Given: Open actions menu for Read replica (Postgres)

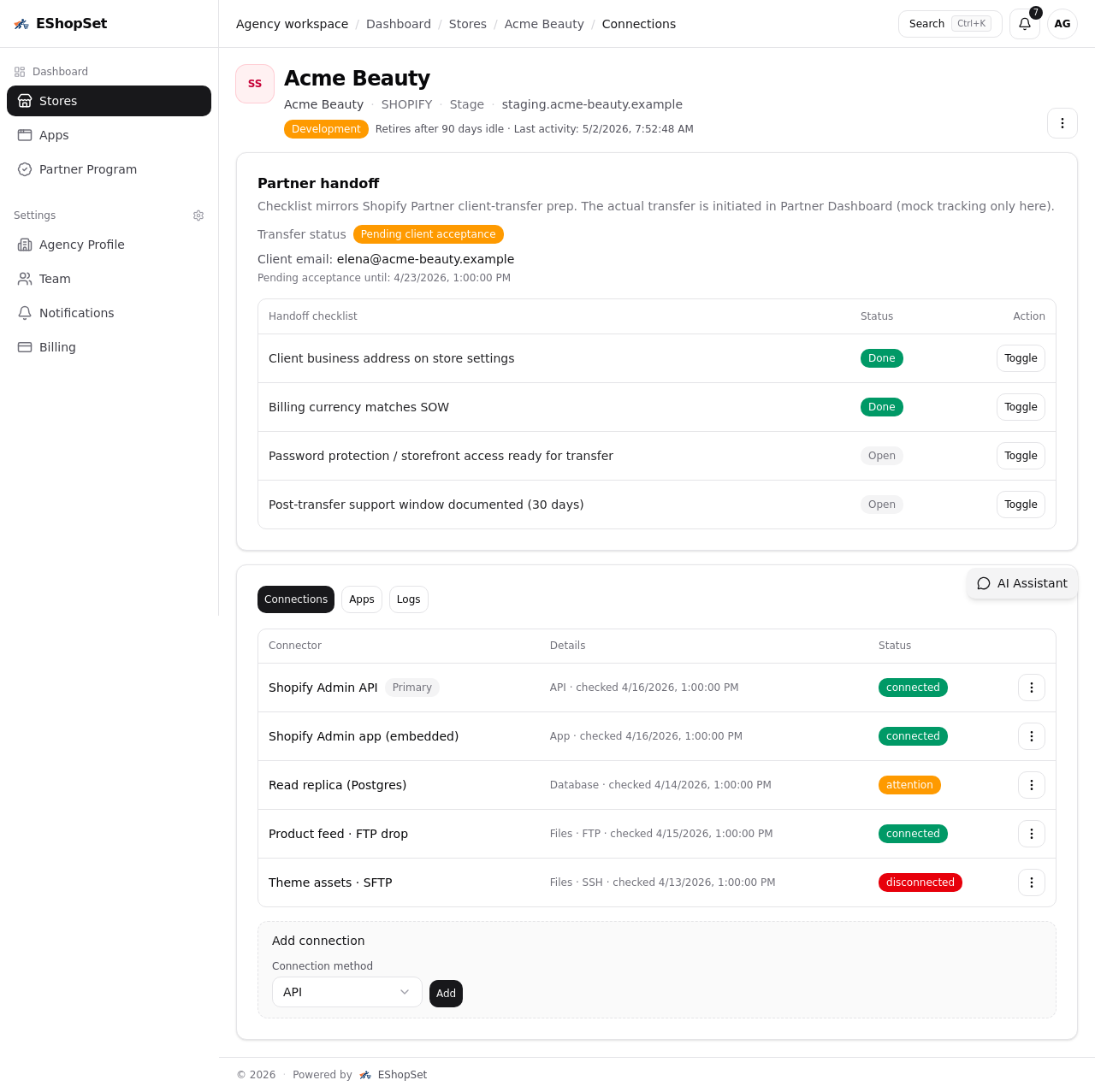Looking at the screenshot, I should pos(1032,785).
